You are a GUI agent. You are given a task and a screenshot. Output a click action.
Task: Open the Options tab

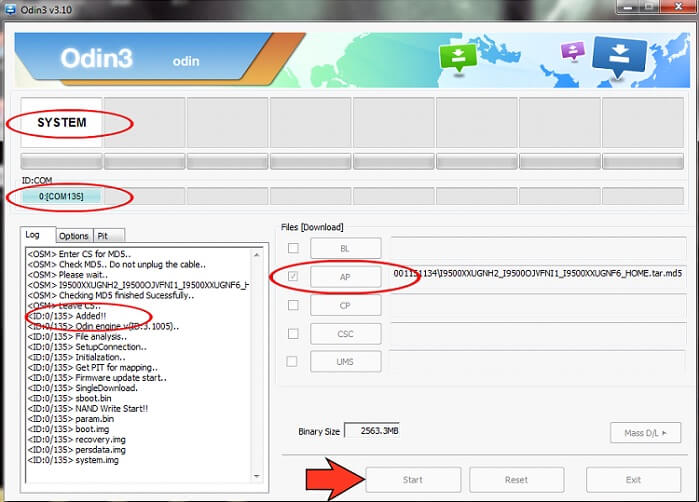point(74,236)
